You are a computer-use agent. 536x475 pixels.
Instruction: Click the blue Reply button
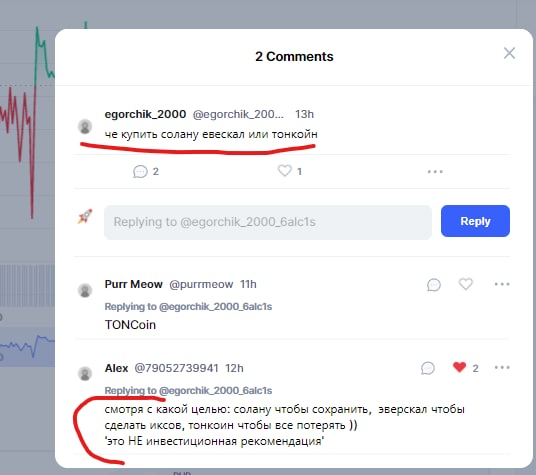pyautogui.click(x=475, y=221)
